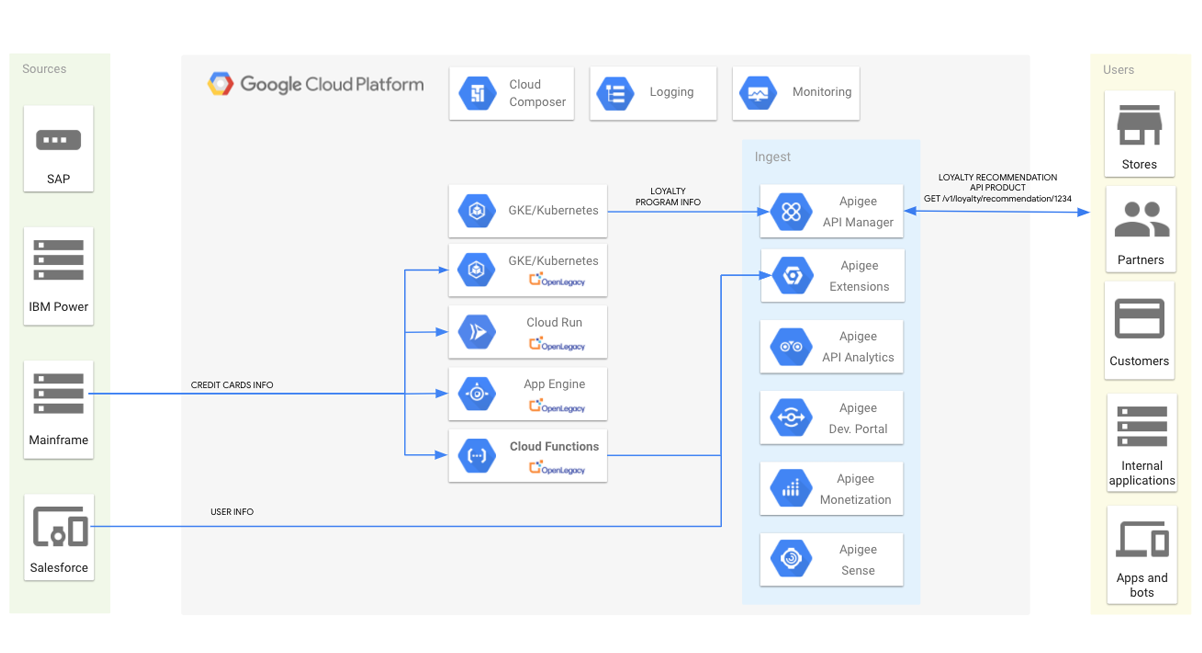Viewport: 1202px width, 653px height.
Task: Click the Apigee Monetization icon
Action: [x=791, y=489]
